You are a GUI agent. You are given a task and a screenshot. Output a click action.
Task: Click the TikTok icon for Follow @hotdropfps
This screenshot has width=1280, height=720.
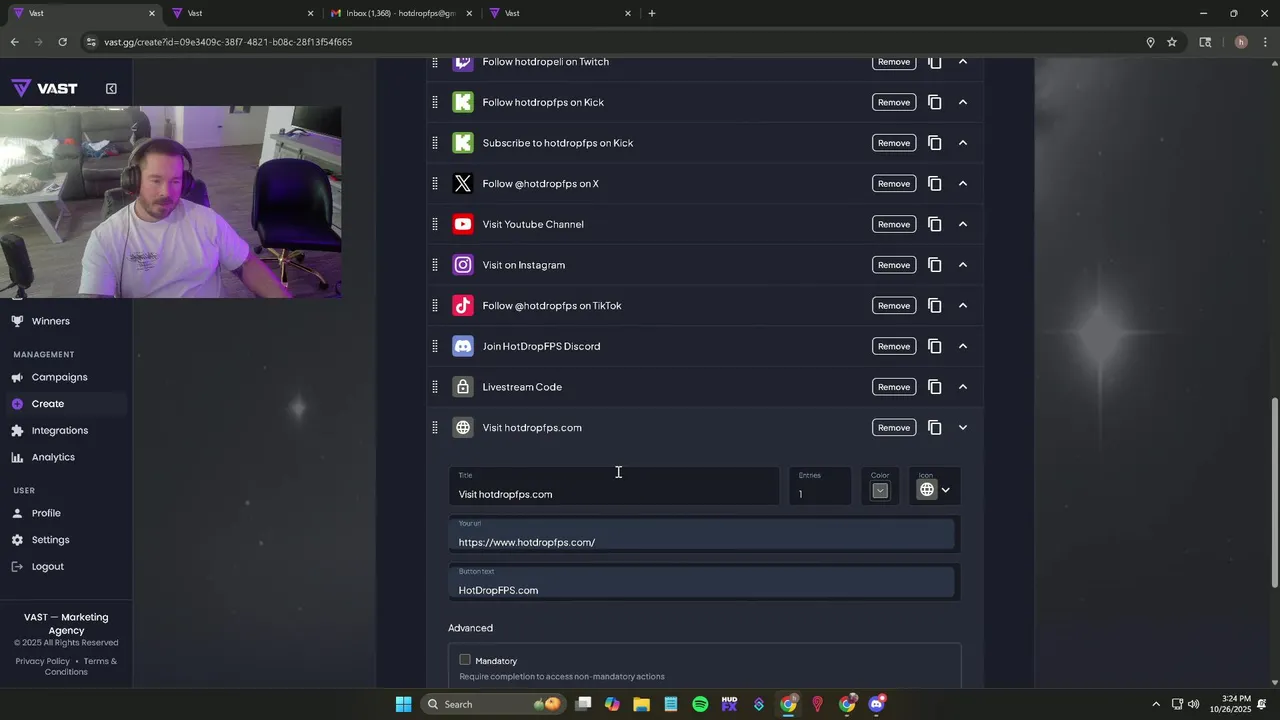click(x=462, y=306)
